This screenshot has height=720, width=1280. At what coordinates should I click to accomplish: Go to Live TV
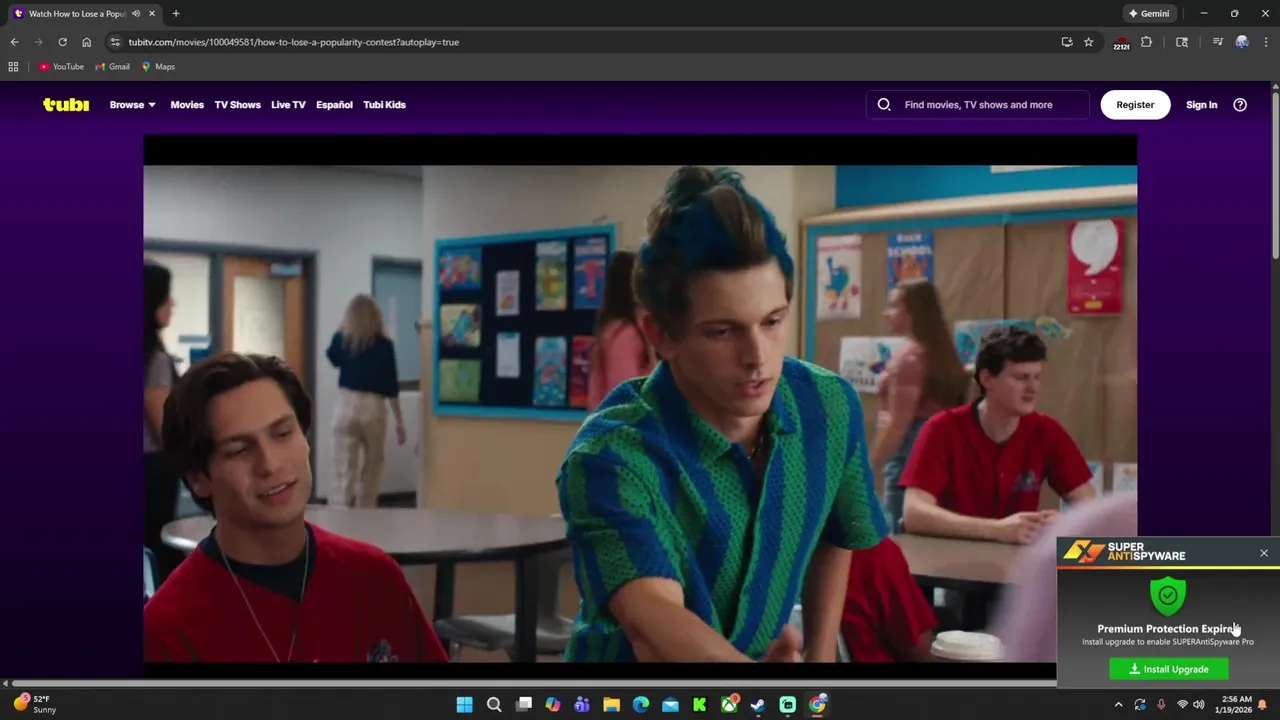(288, 104)
